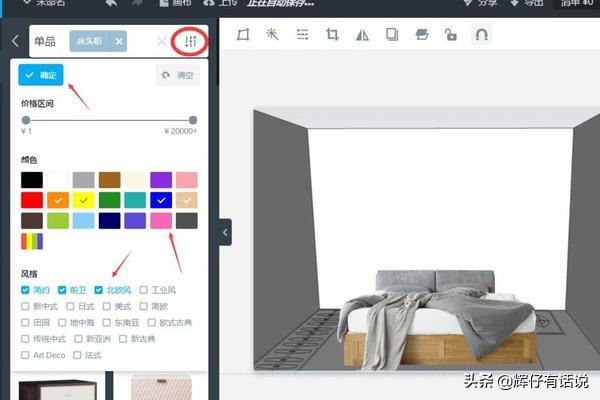Toggle the magnet snap icon
This screenshot has height=400, width=600.
point(481,35)
